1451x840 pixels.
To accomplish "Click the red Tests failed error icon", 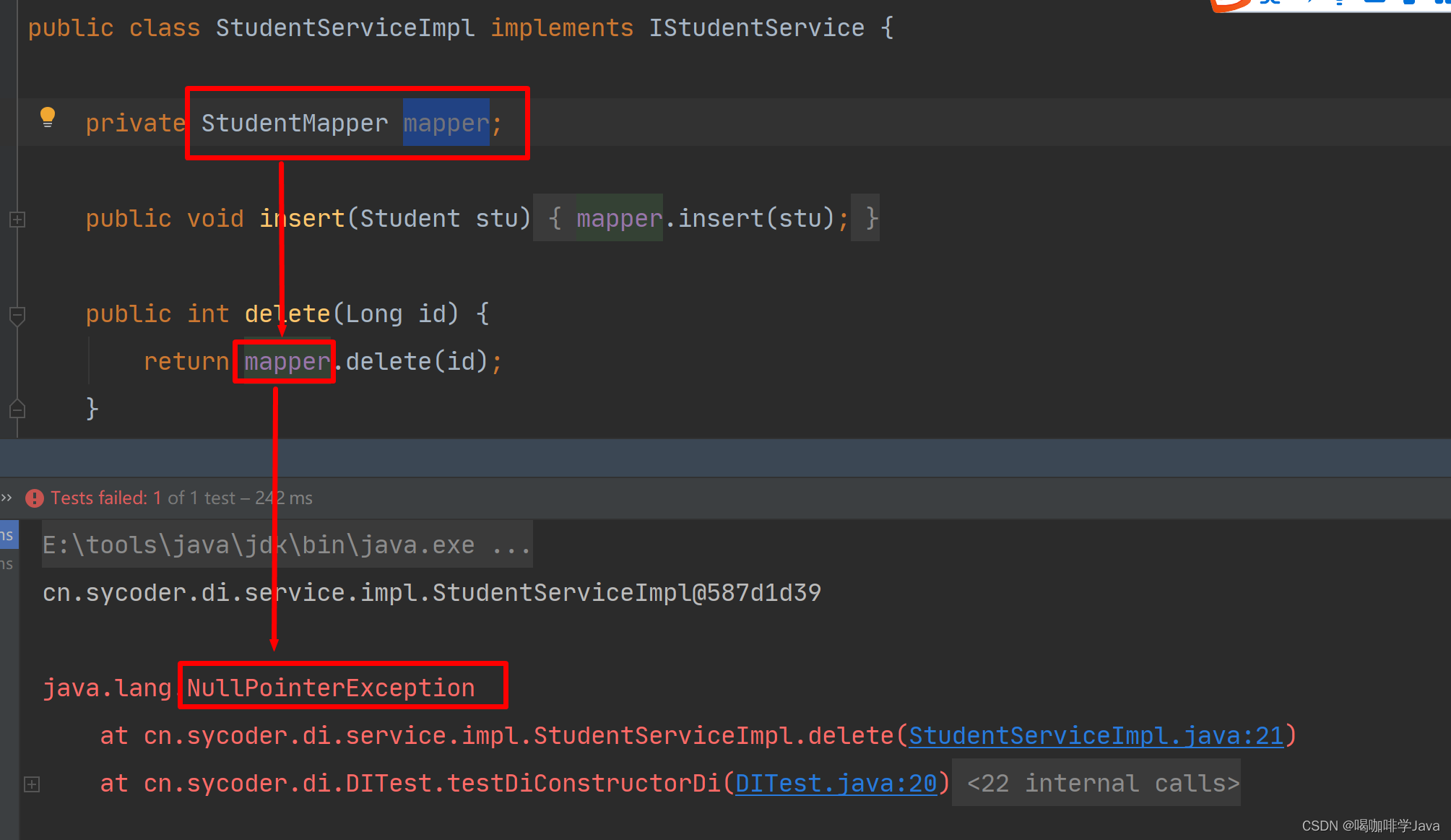I will (x=34, y=498).
